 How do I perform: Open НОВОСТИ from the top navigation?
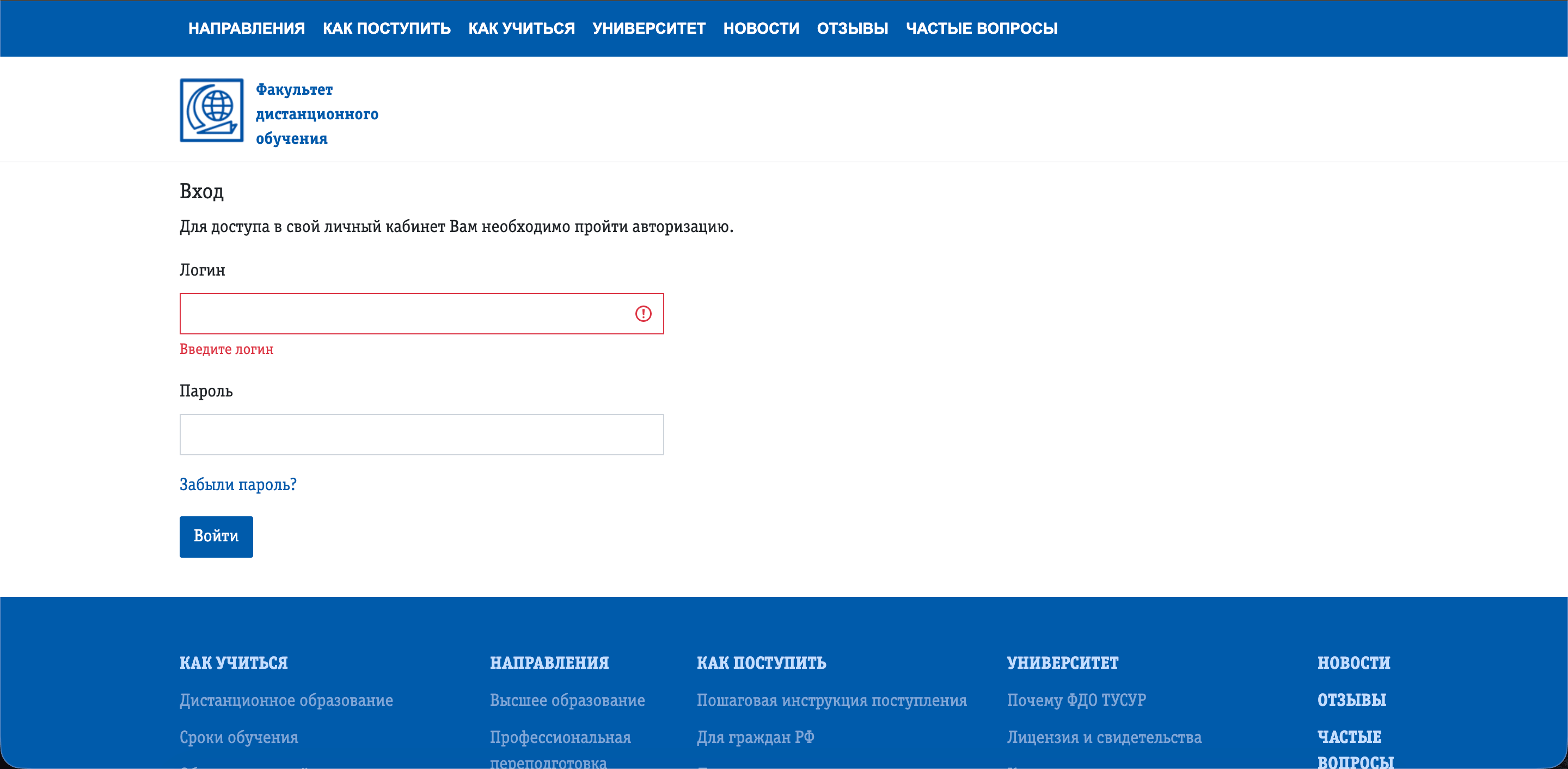761,28
